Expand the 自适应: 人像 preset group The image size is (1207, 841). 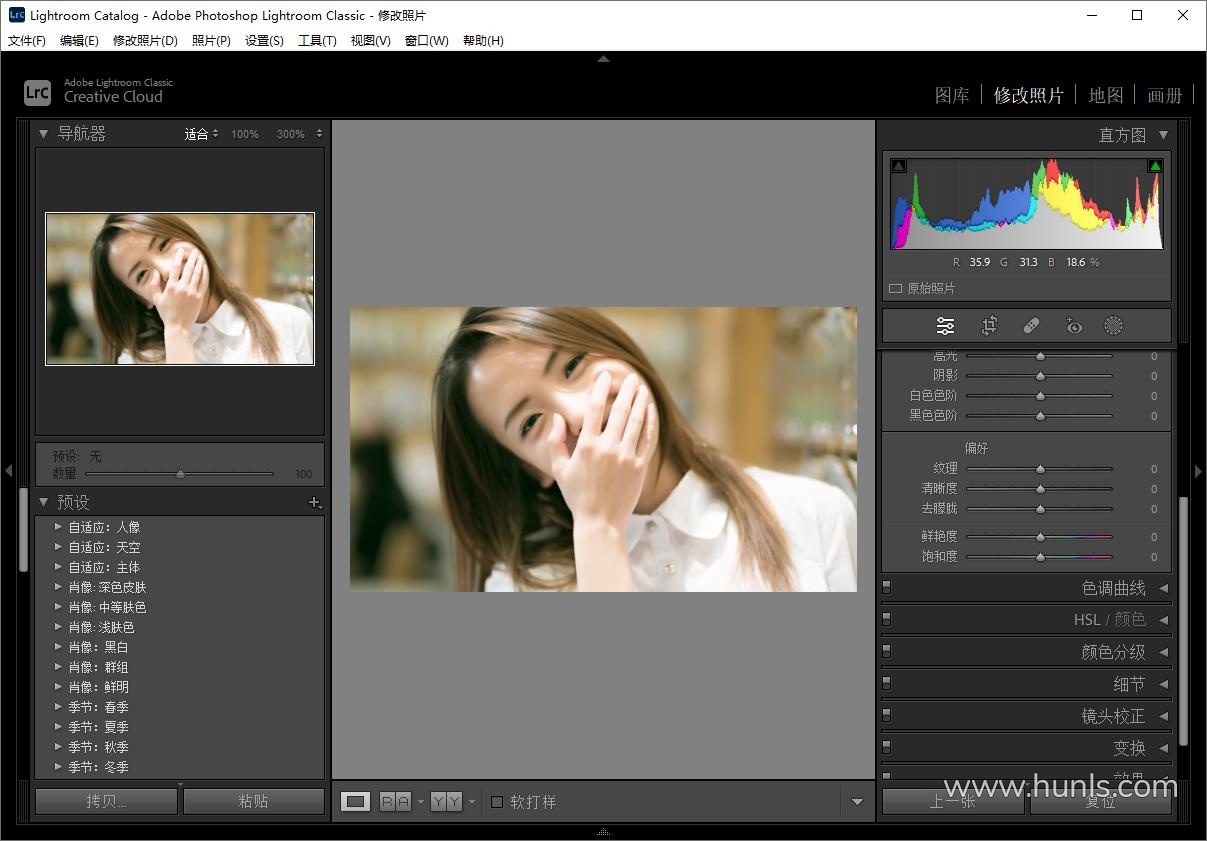pyautogui.click(x=58, y=527)
